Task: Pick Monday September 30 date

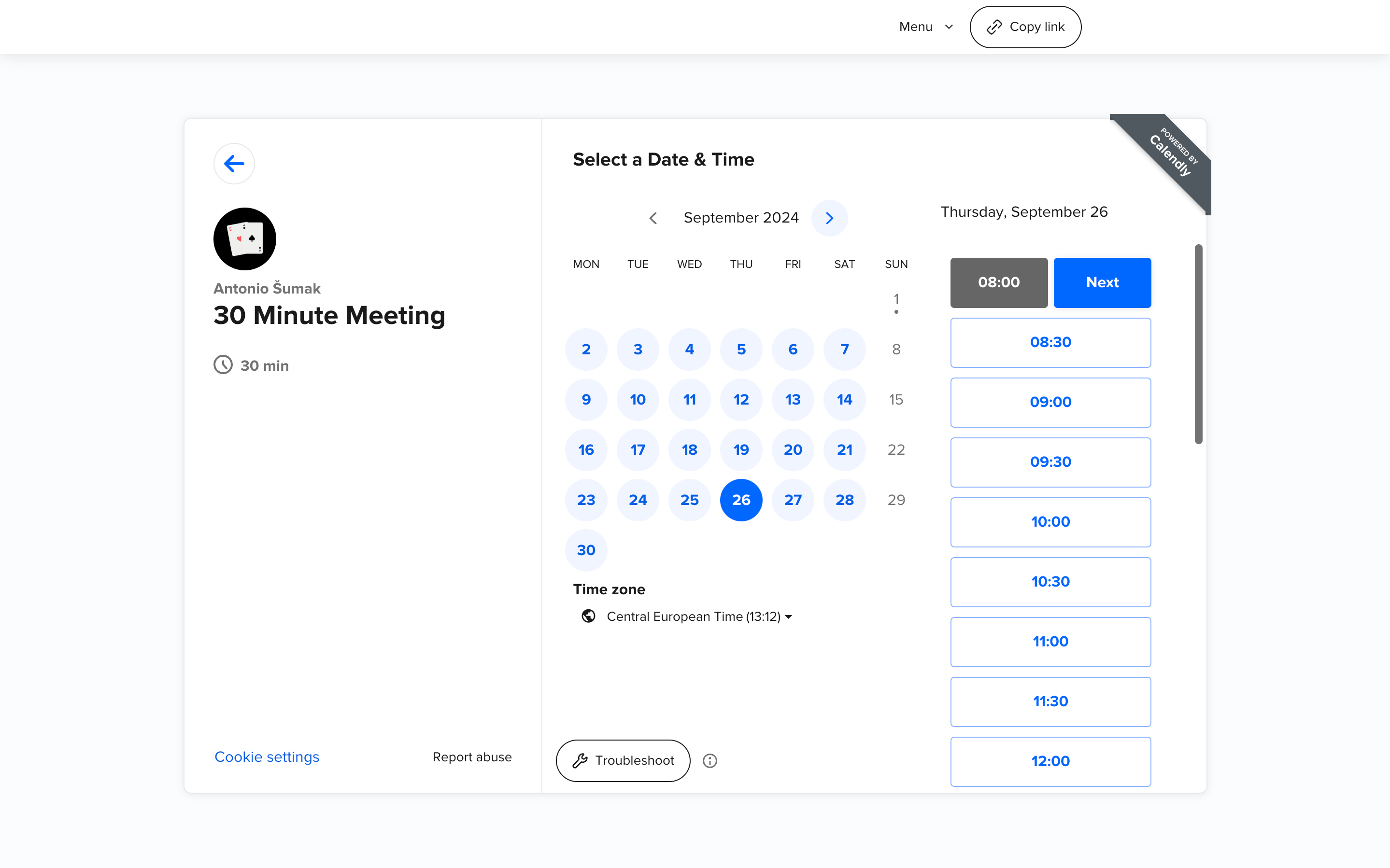Action: tap(586, 550)
